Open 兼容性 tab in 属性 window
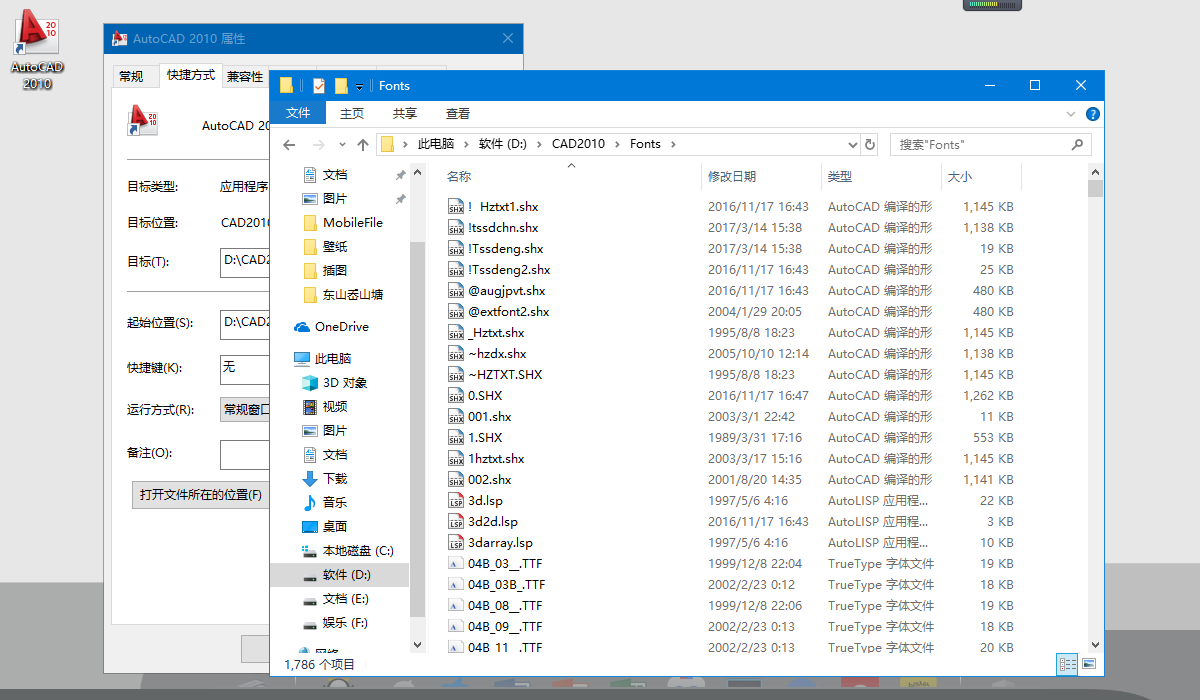This screenshot has height=700, width=1200. point(245,76)
